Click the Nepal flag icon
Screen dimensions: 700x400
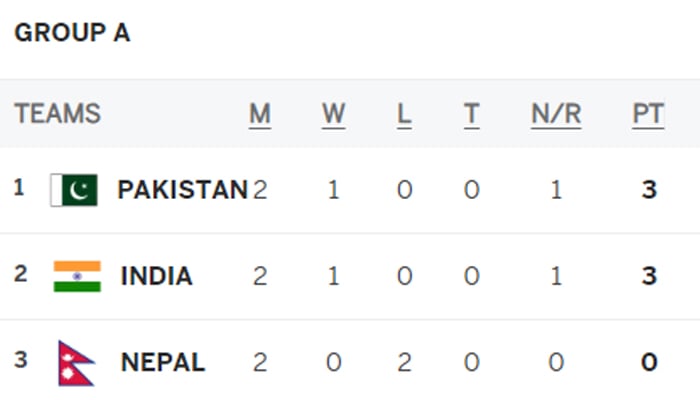[x=76, y=362]
